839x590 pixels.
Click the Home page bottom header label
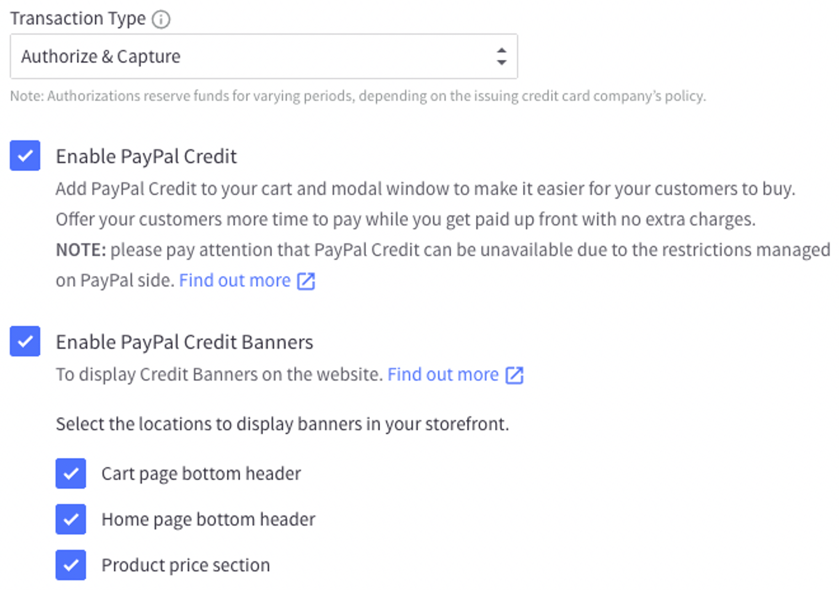(x=208, y=520)
